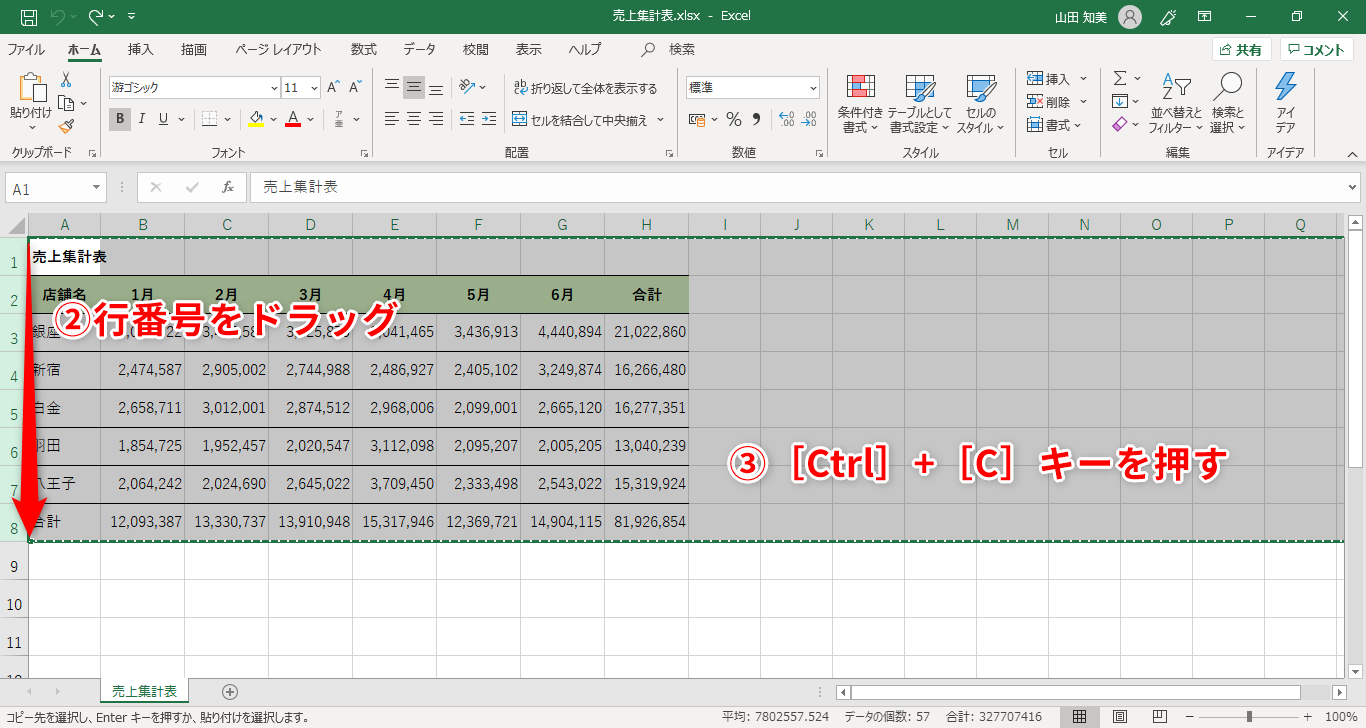Open 条件付き書式 conditional formatting
Image resolution: width=1366 pixels, height=728 pixels.
(x=860, y=104)
